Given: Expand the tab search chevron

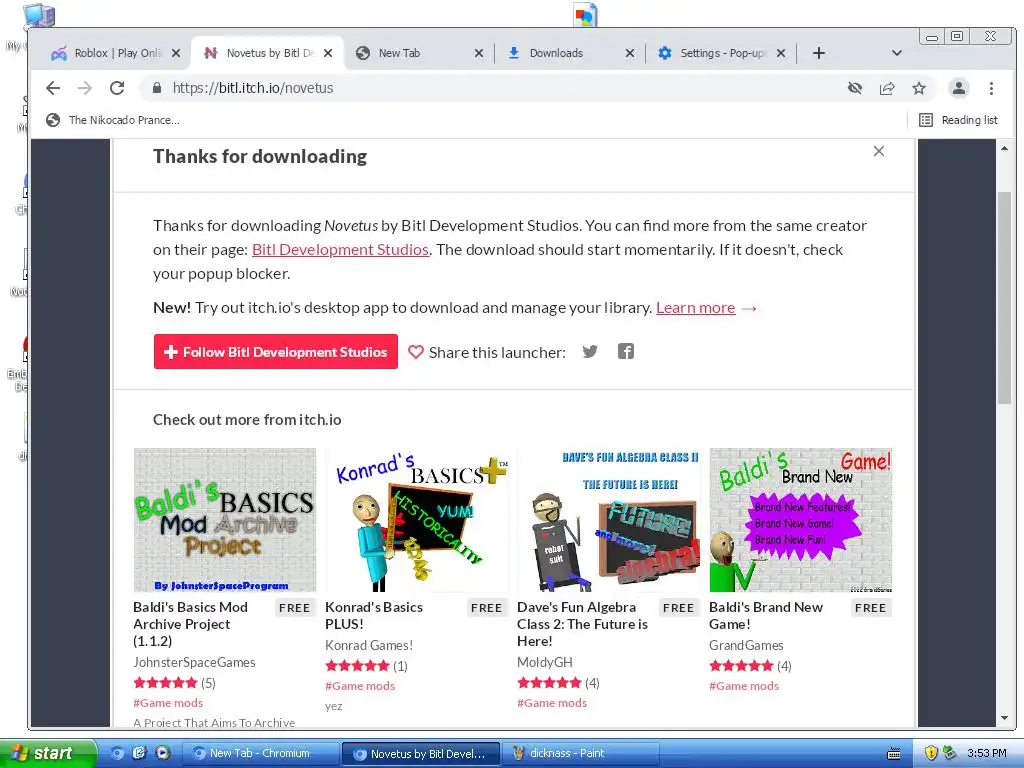Looking at the screenshot, I should click(x=897, y=53).
